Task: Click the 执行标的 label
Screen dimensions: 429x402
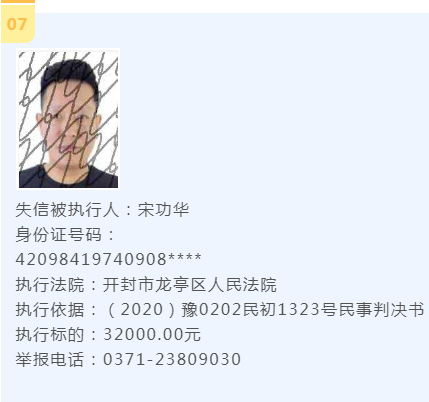Action: (50, 334)
